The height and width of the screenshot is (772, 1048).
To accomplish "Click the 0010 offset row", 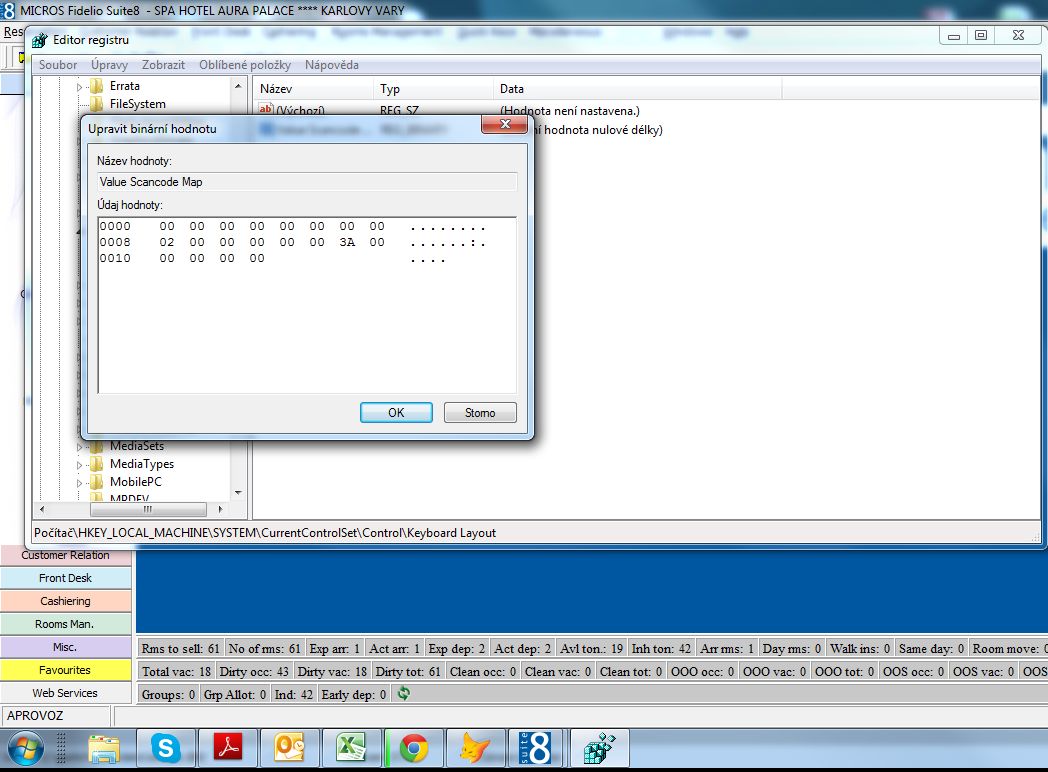I will tap(115, 258).
